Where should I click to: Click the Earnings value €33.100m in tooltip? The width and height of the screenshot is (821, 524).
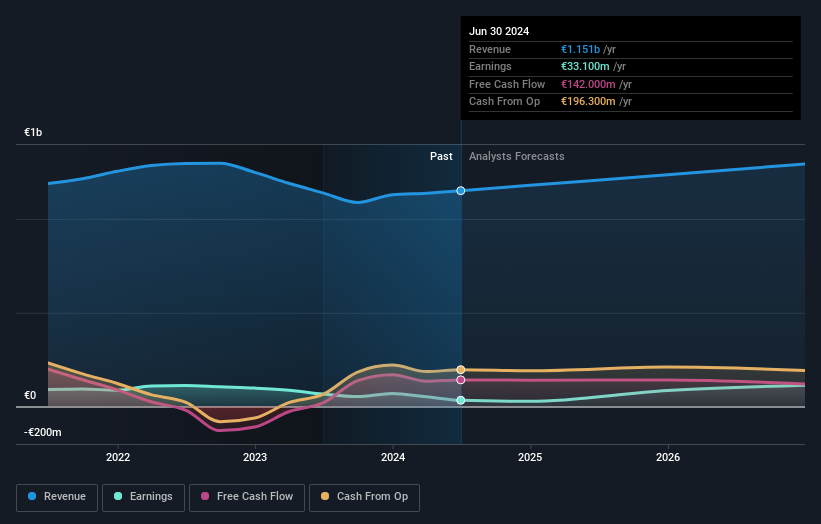[585, 66]
